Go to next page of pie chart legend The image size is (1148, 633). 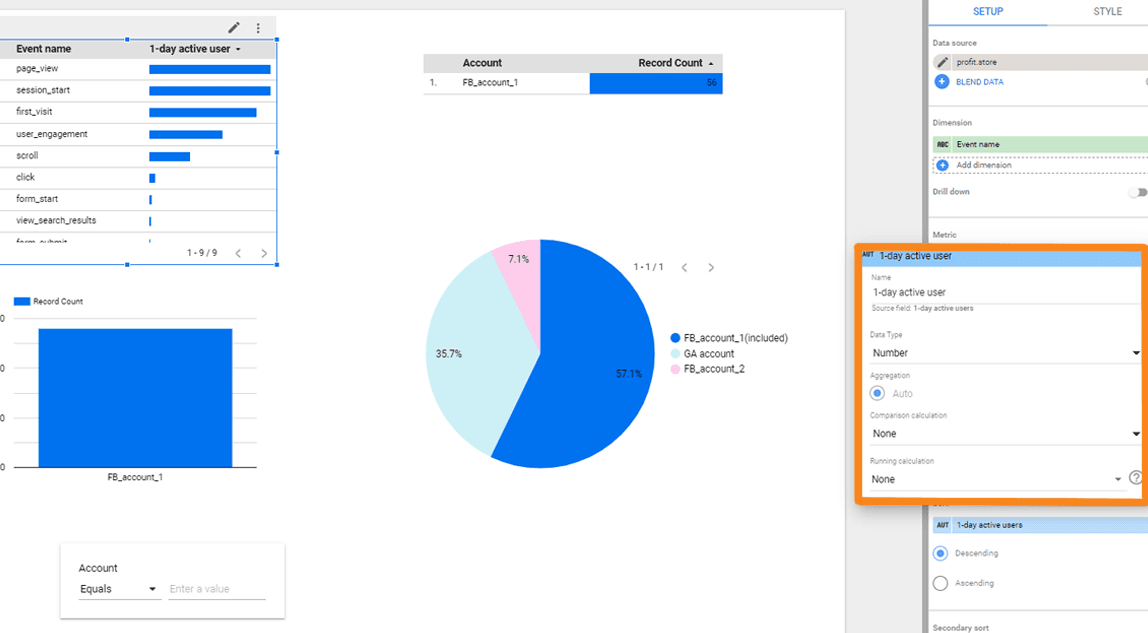point(711,268)
